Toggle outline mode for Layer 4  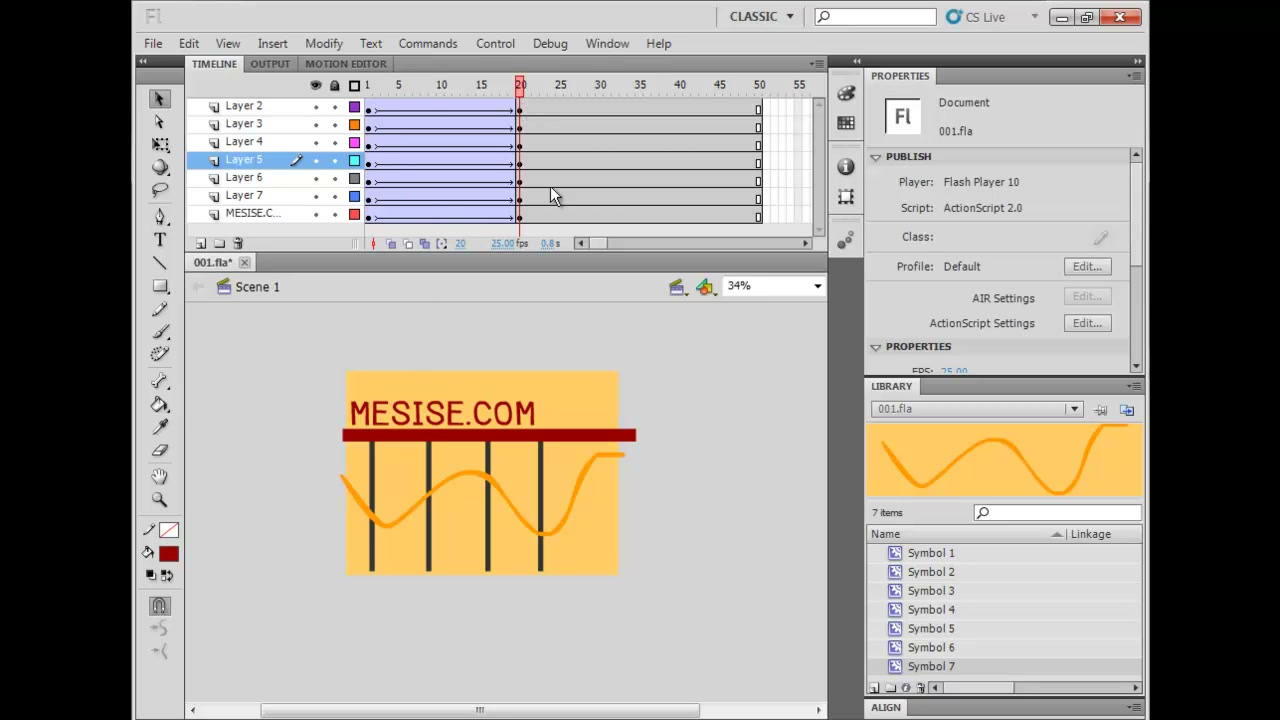coord(354,142)
